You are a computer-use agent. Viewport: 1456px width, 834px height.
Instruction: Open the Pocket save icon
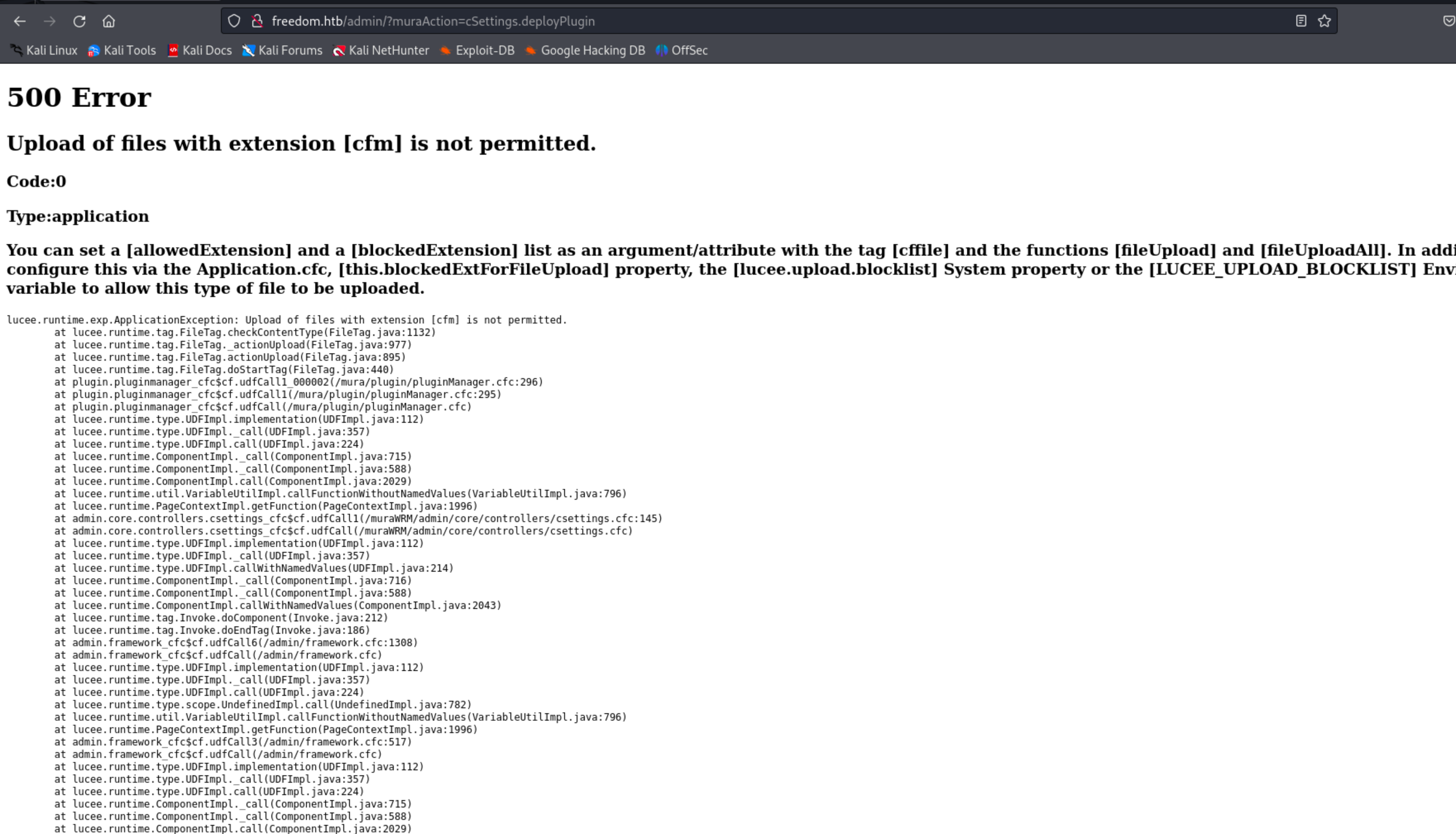[x=1449, y=21]
